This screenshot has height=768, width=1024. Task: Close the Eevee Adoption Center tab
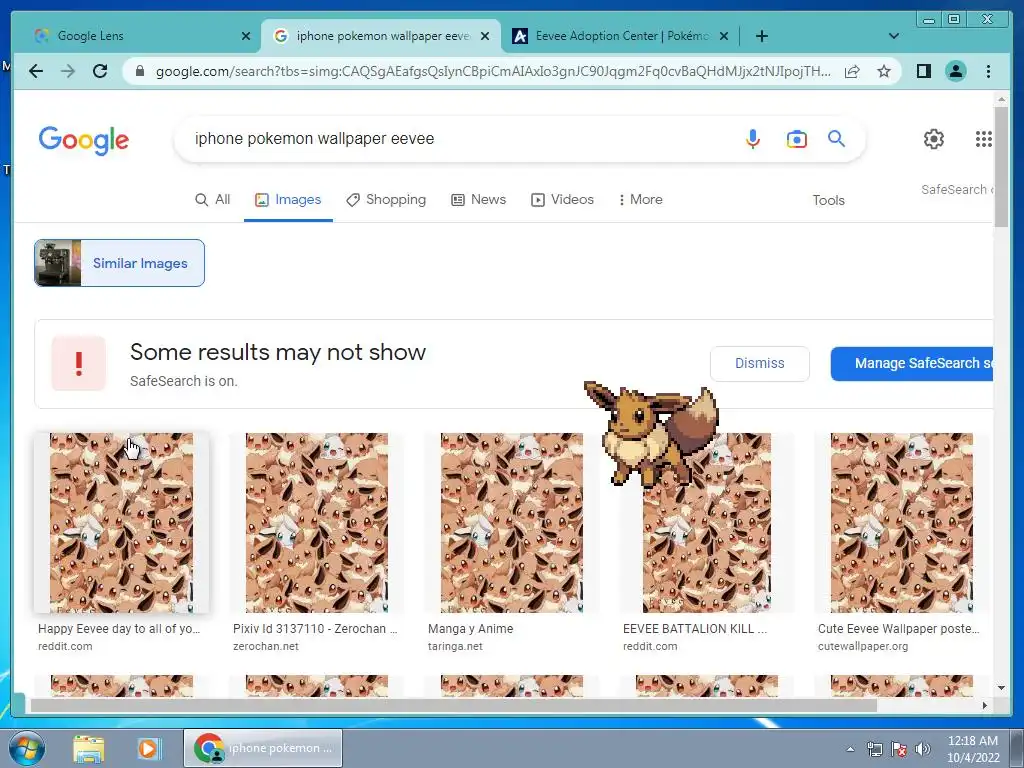point(724,36)
